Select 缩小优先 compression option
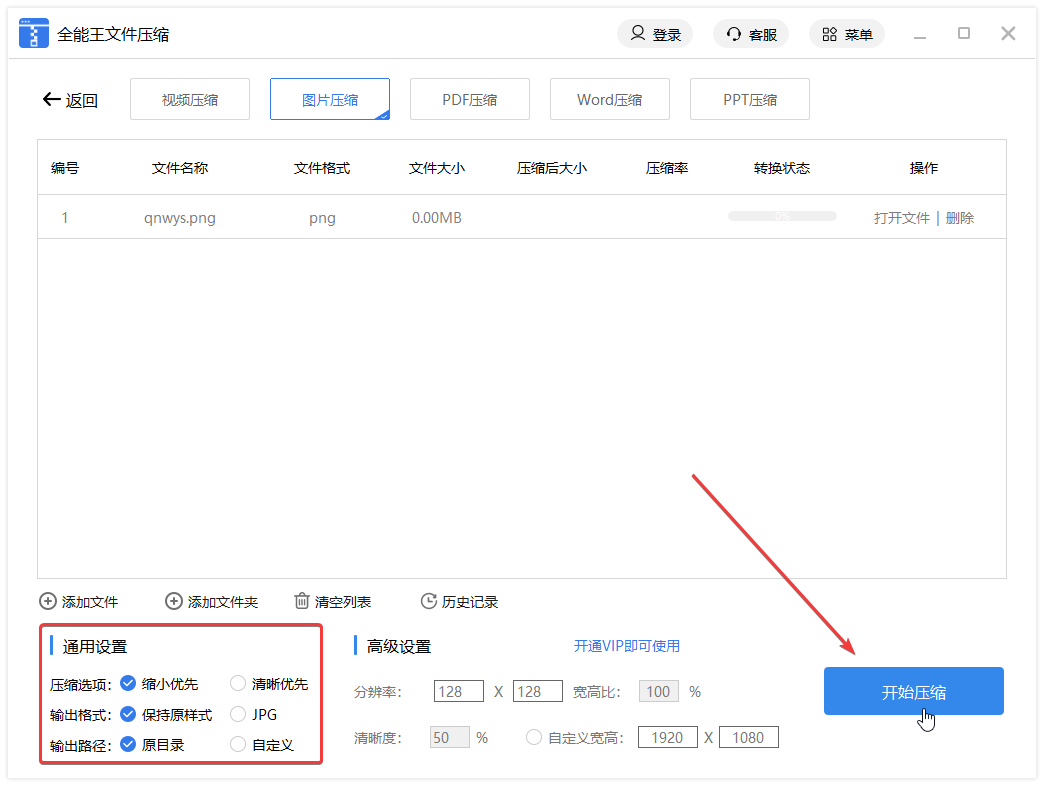 [128, 684]
